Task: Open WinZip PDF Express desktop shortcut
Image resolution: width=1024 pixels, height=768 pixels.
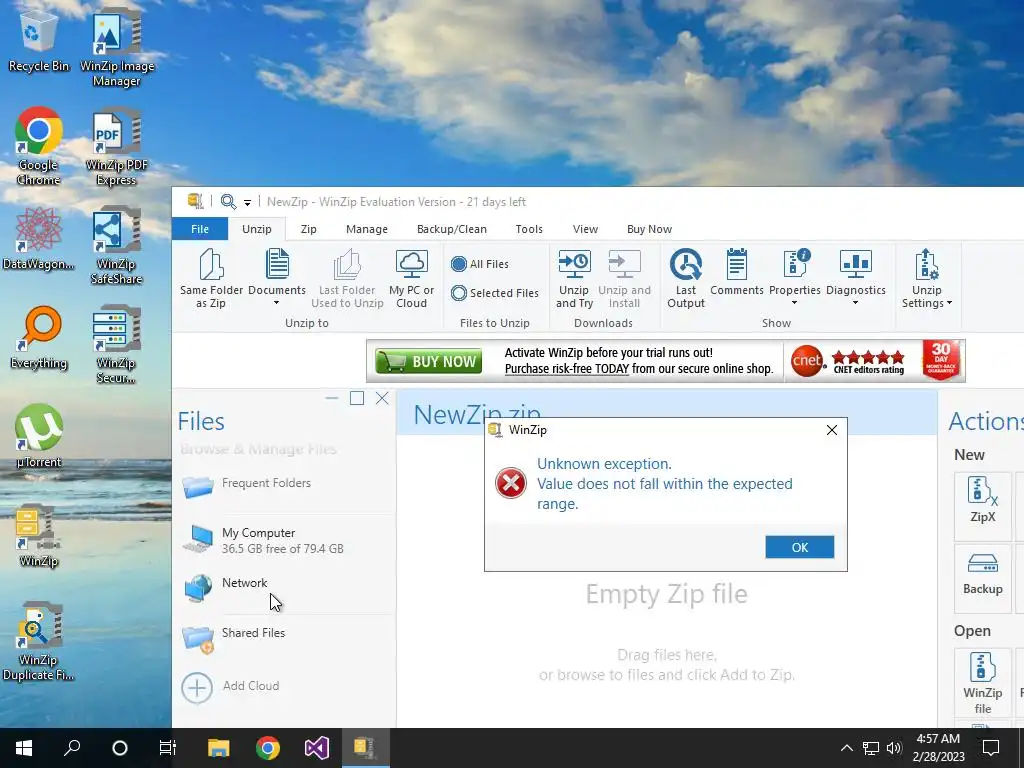Action: click(x=117, y=146)
